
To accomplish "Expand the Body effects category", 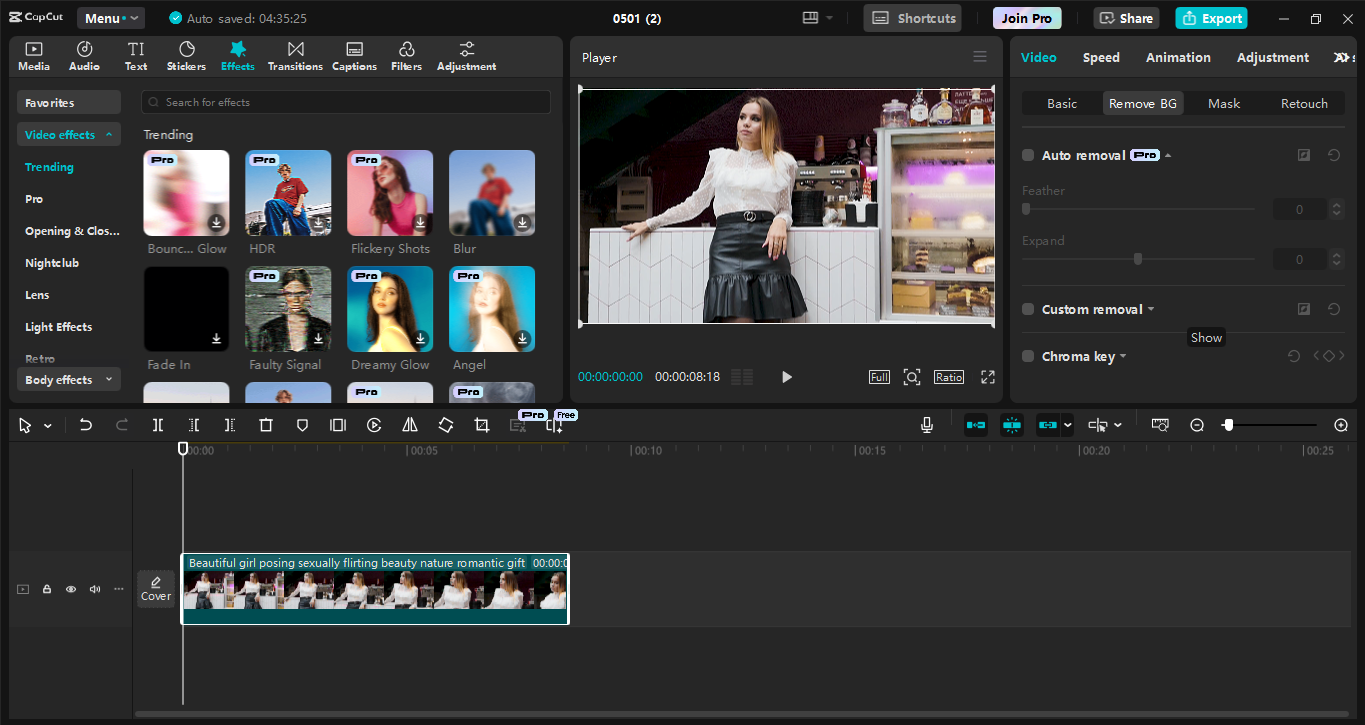I will pyautogui.click(x=68, y=379).
